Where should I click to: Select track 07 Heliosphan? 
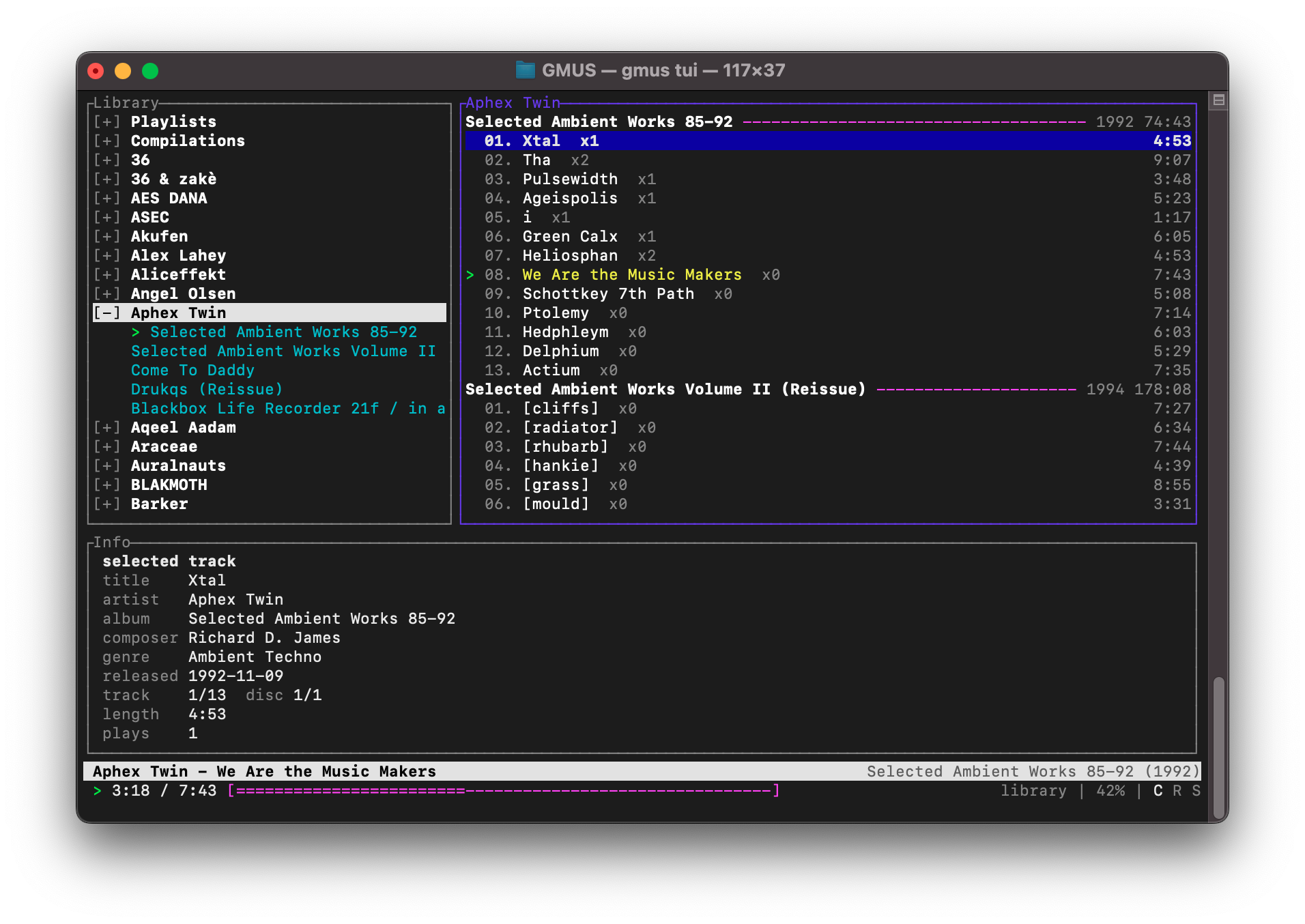click(x=828, y=256)
